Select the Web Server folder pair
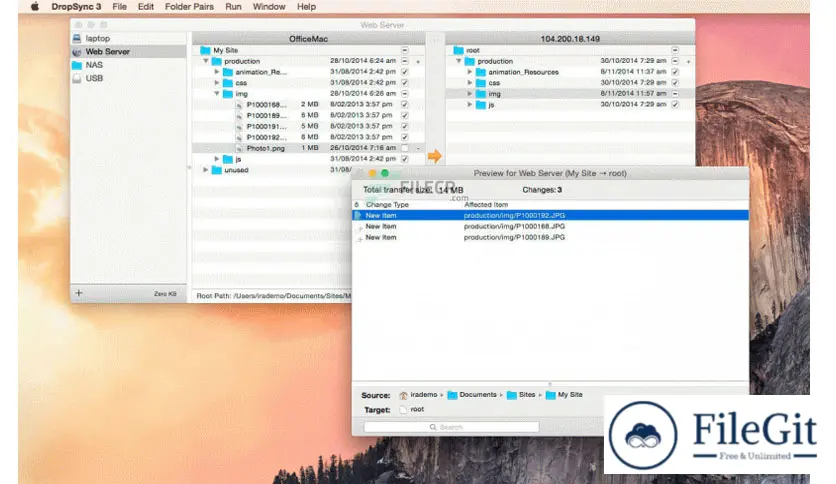Screen dimensions: 836x484 pos(128,52)
